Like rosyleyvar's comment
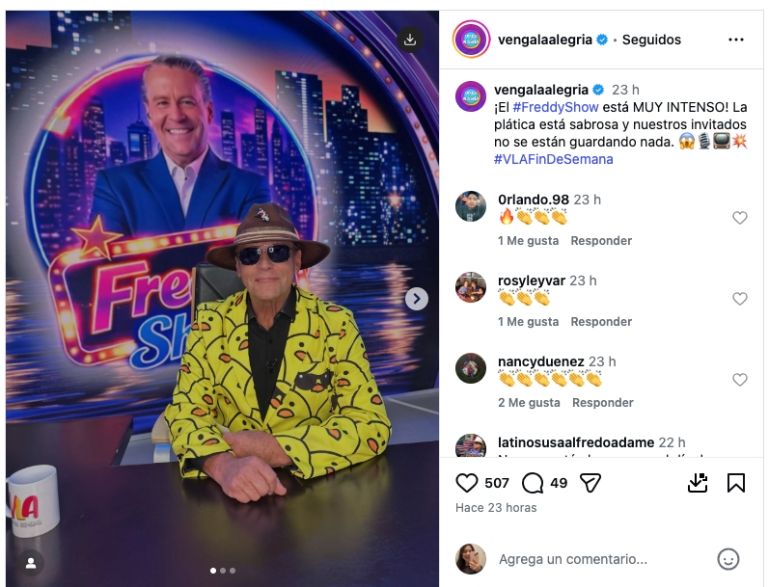Viewport: 768px width, 587px height. (x=740, y=298)
